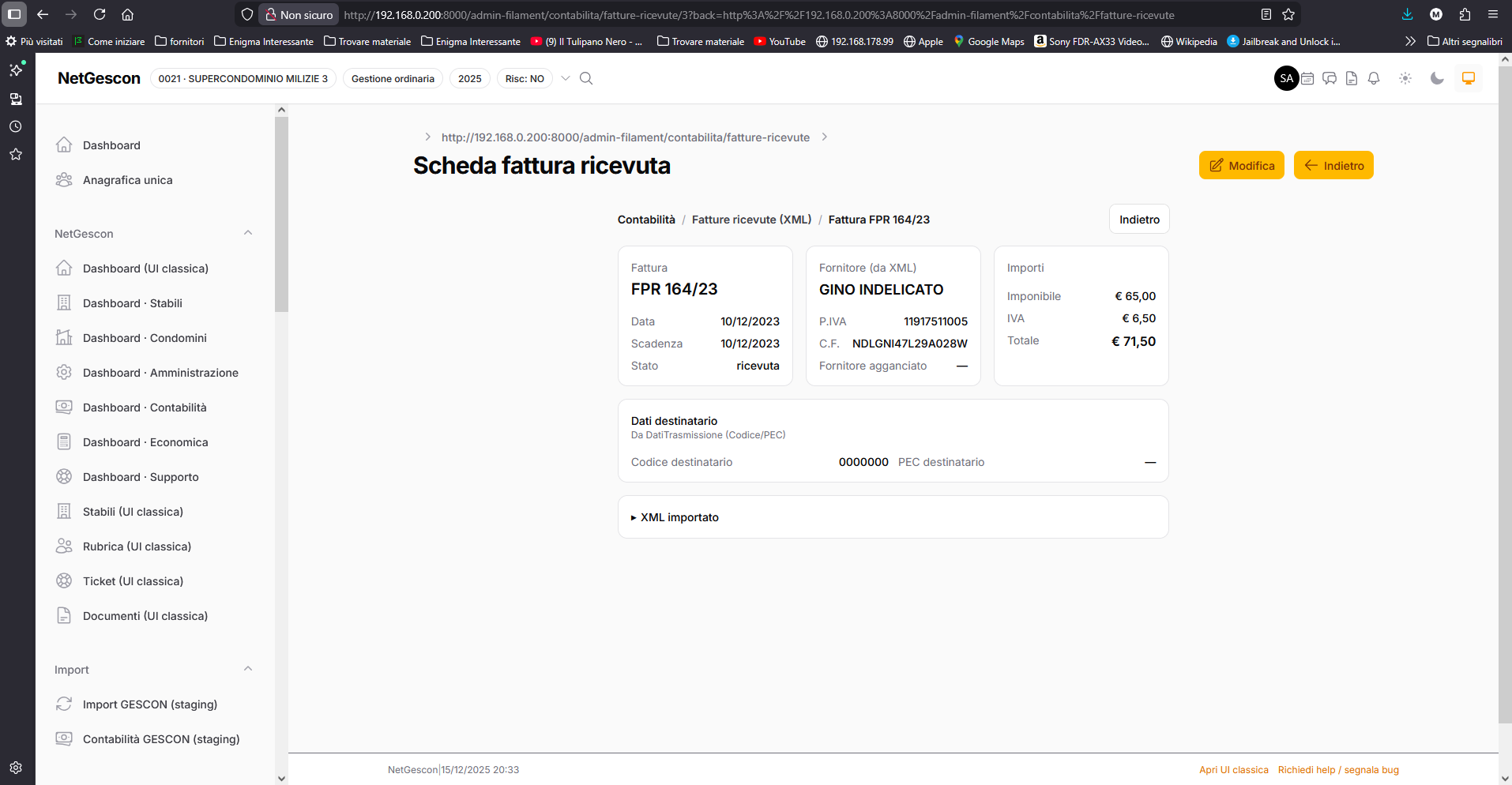Click the orange Modifica button

tap(1241, 165)
